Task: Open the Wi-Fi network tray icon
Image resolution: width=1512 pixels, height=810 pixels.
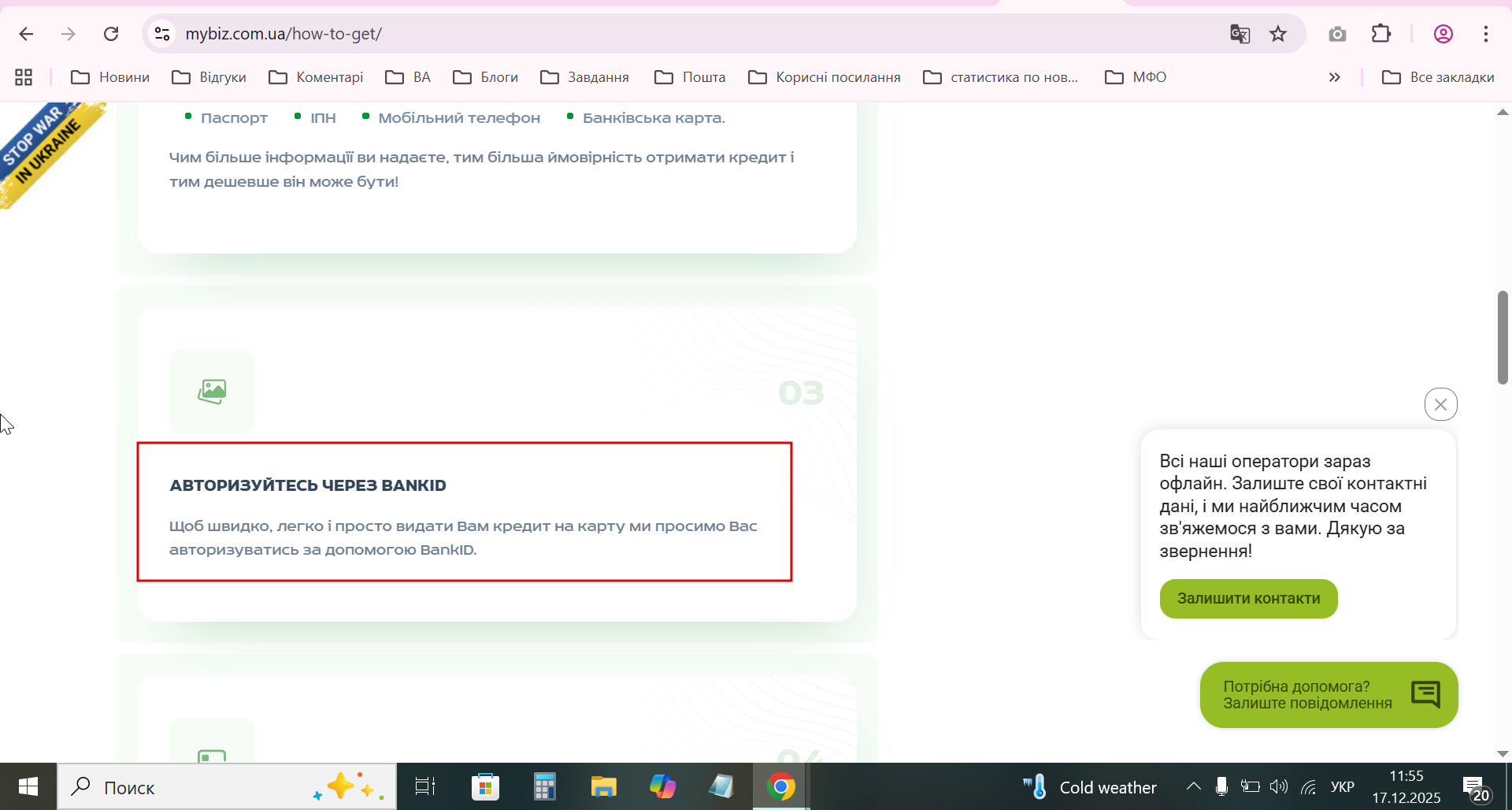Action: point(1309,786)
